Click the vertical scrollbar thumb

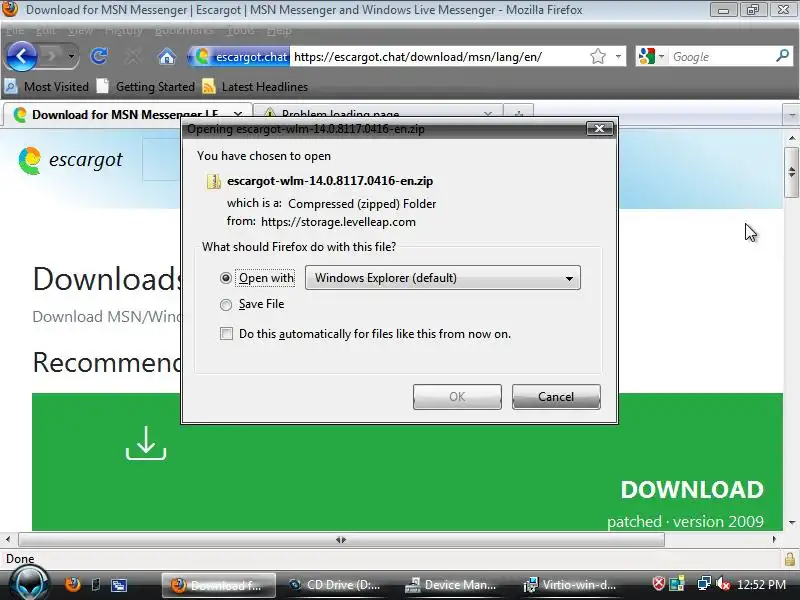click(x=792, y=172)
